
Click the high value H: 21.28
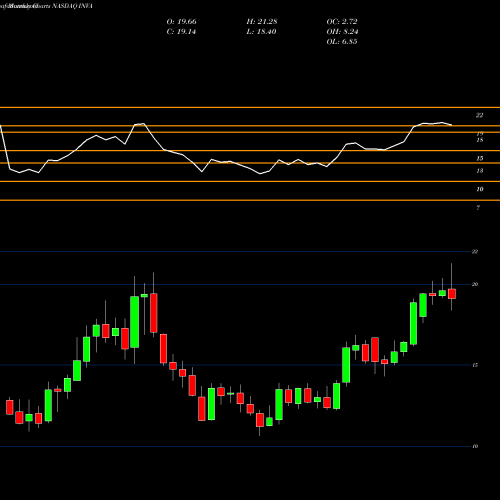click(262, 22)
